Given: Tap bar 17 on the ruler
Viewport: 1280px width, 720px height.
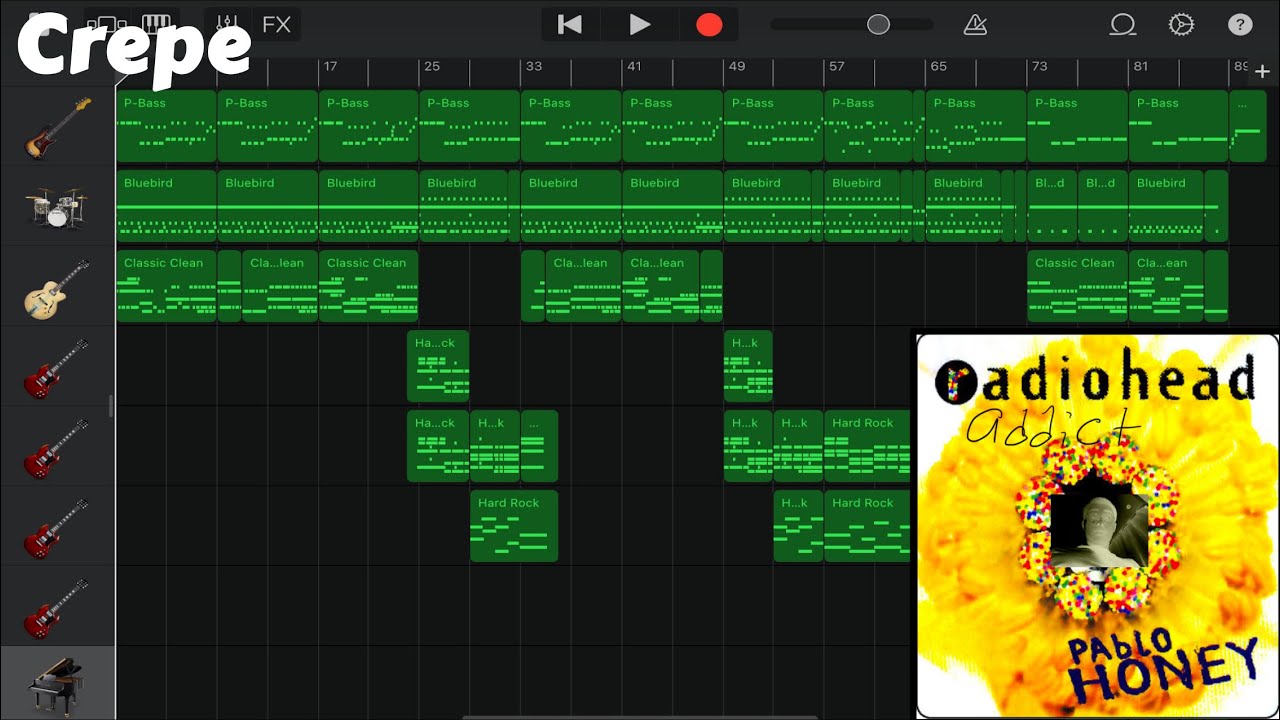Looking at the screenshot, I should click(331, 67).
